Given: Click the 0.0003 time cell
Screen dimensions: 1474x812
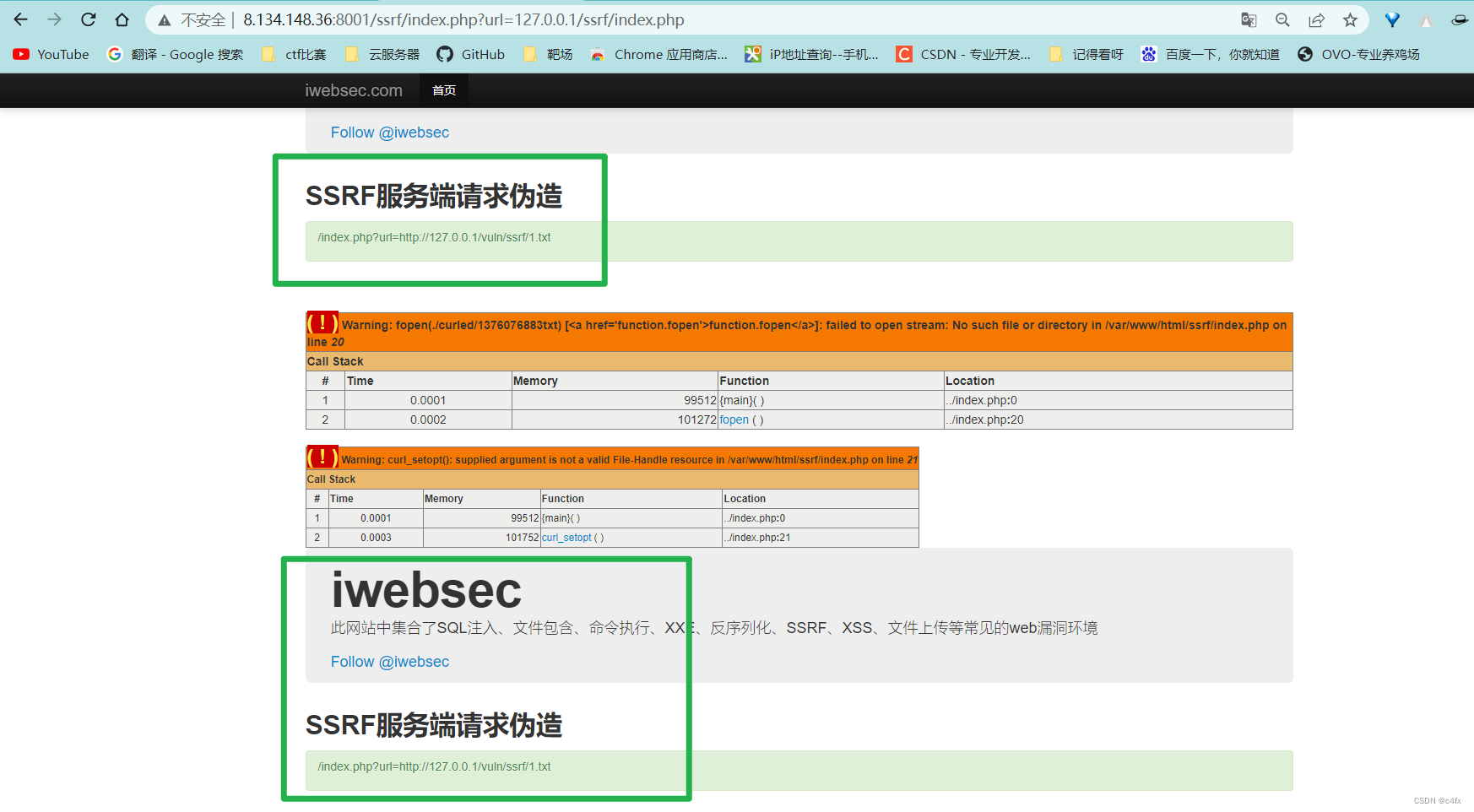Looking at the screenshot, I should click(376, 538).
